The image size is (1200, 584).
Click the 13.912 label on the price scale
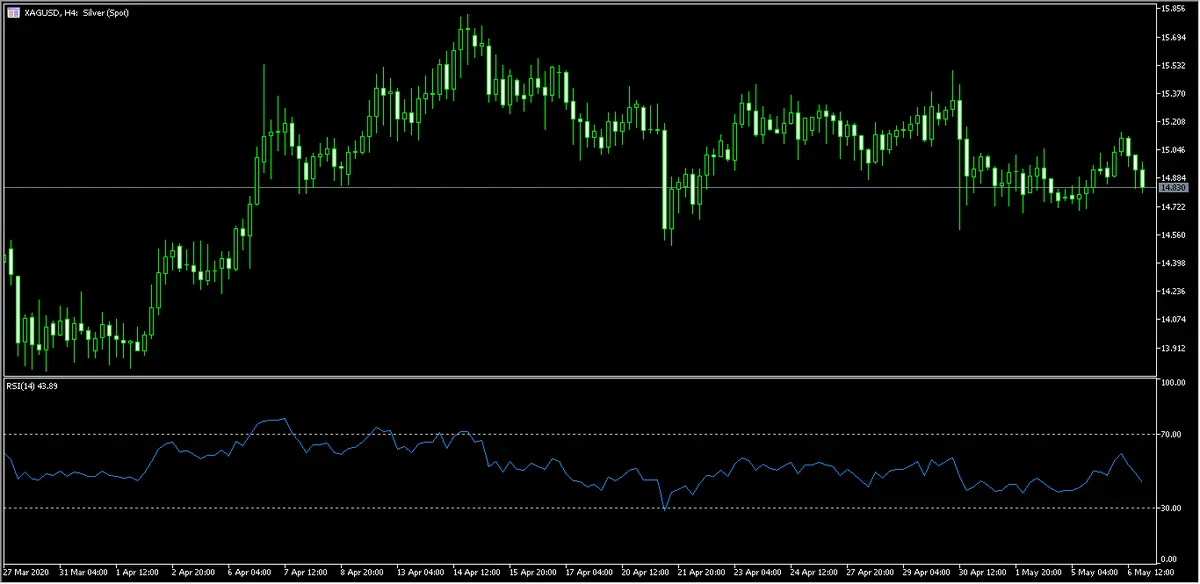[1172, 348]
